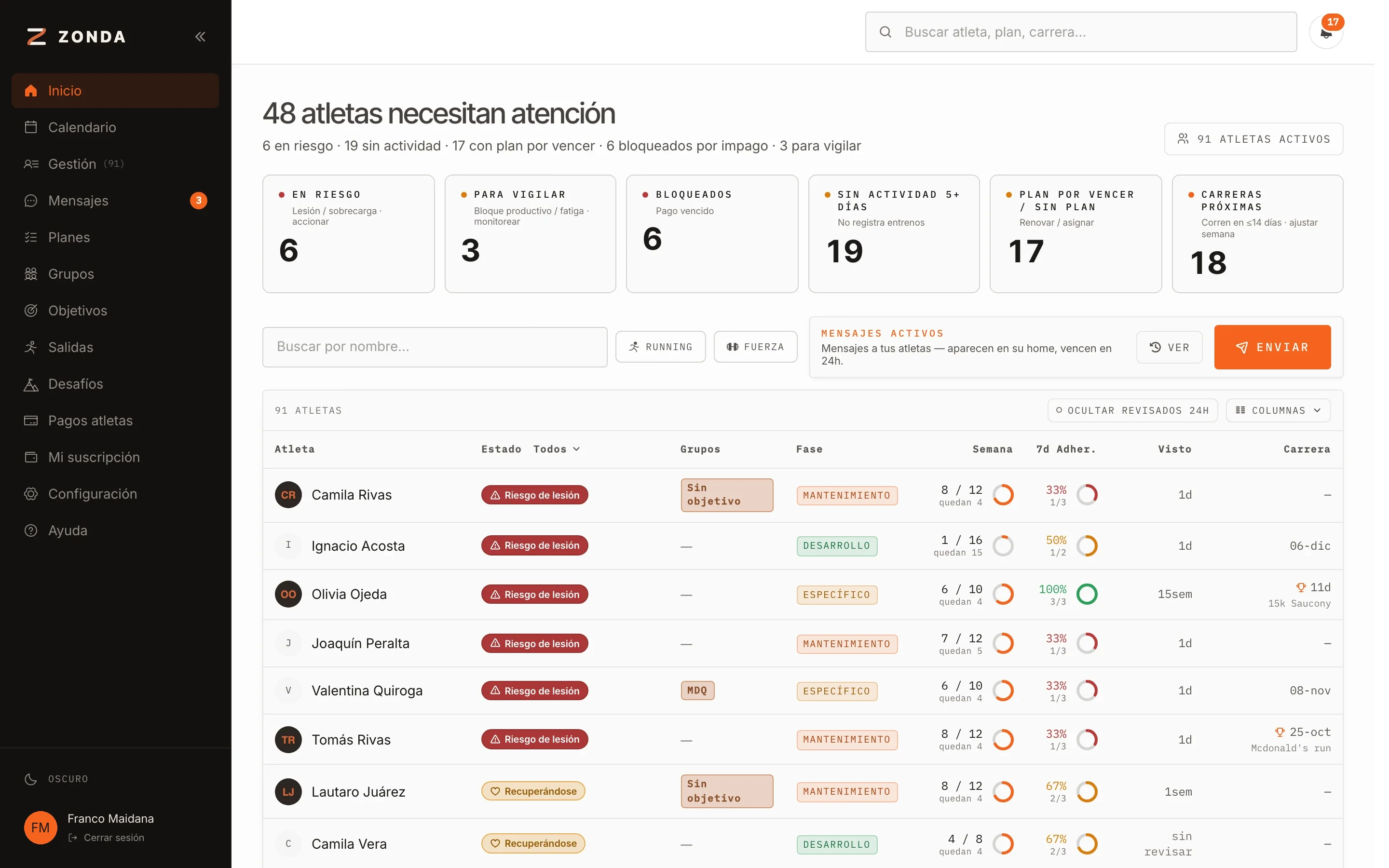The width and height of the screenshot is (1389, 868).
Task: Click the search magnifier icon in top bar
Action: pyautogui.click(x=885, y=32)
